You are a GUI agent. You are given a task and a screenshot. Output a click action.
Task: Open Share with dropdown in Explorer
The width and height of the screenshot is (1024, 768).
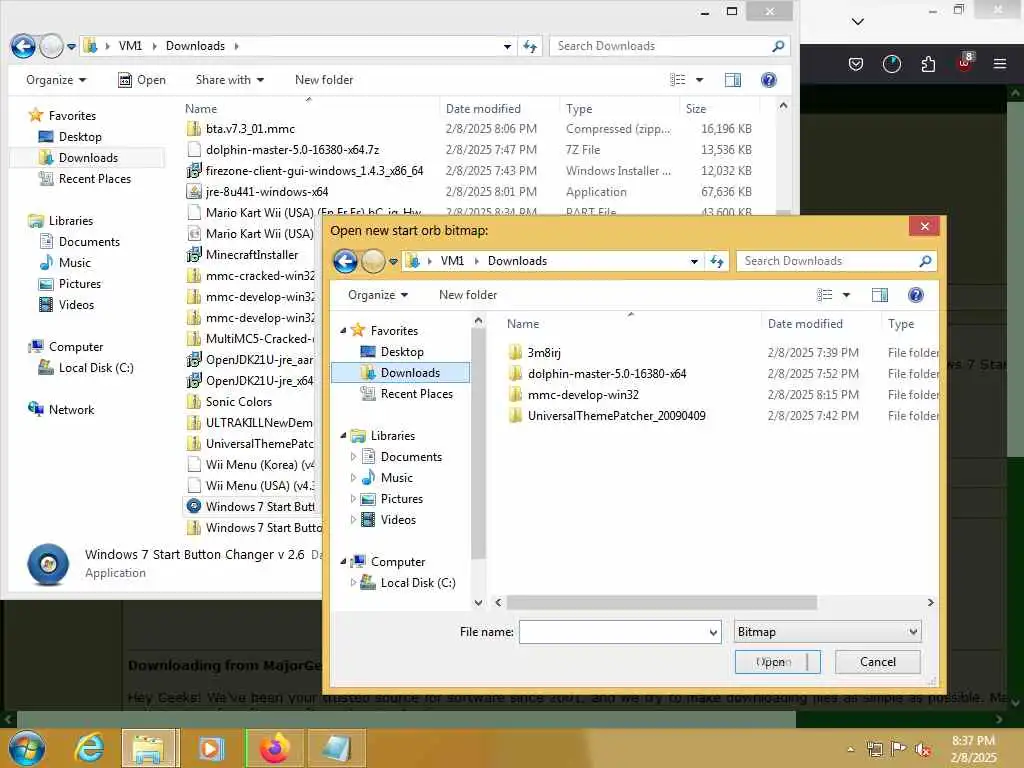(x=230, y=80)
